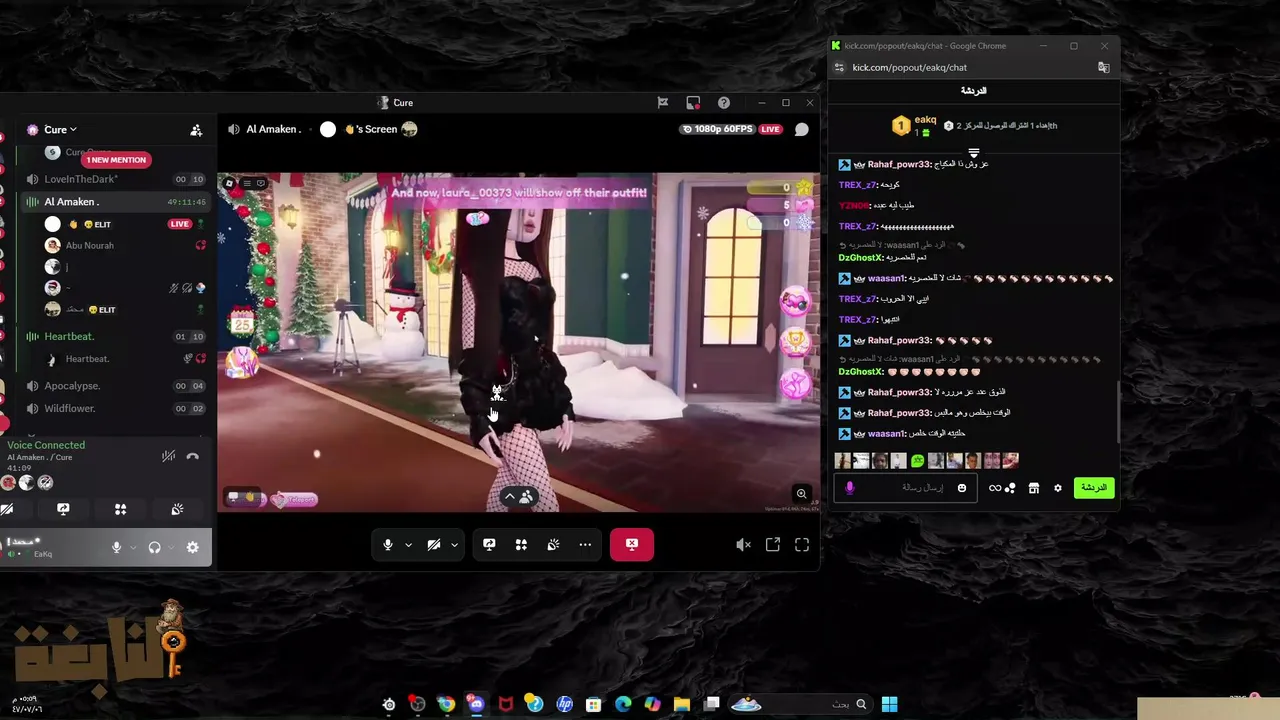Open more options ellipsis in the call bar

tap(585, 545)
